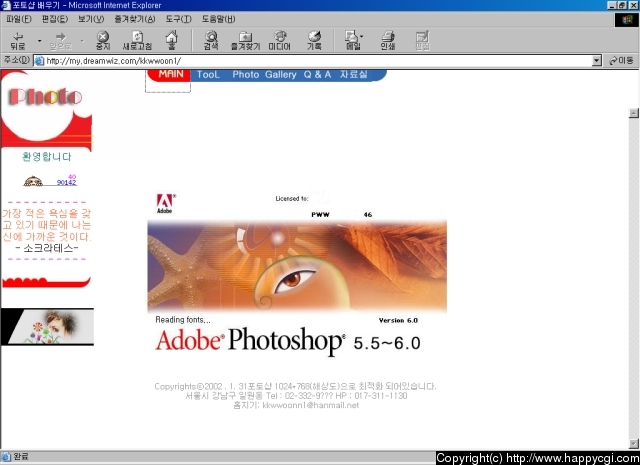Click the Go (이동) button
Viewport: 640px width, 465px height.
point(621,61)
